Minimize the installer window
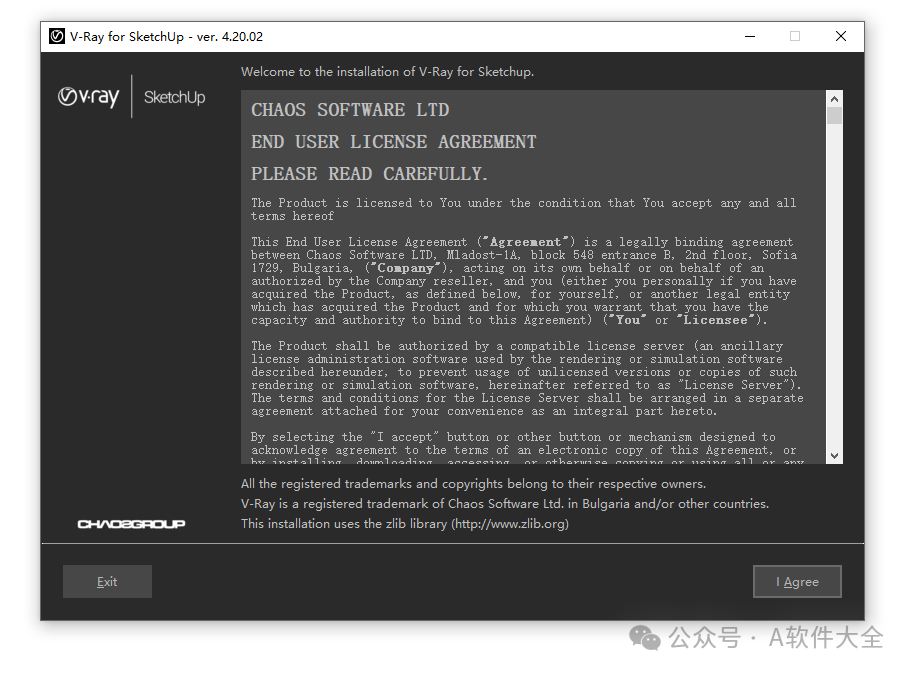The image size is (912, 673). coord(750,37)
